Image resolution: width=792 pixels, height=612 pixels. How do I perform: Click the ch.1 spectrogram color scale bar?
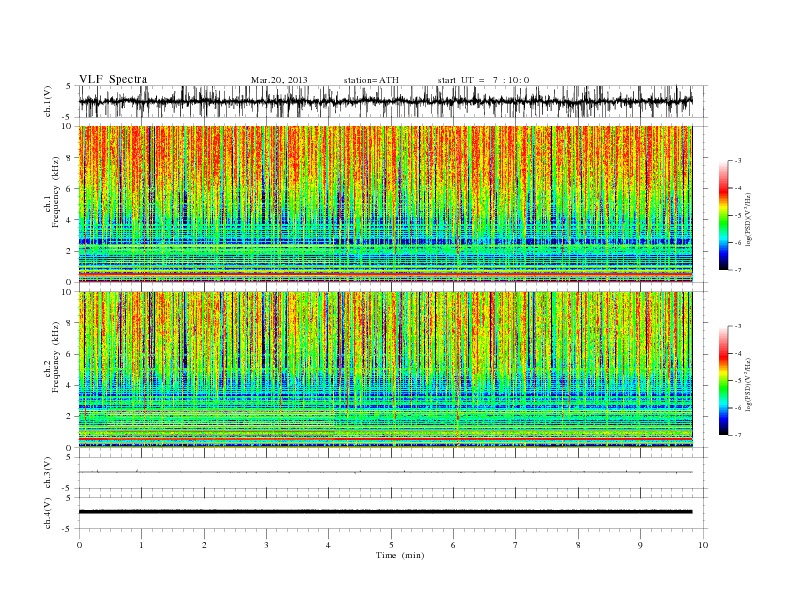pos(724,215)
